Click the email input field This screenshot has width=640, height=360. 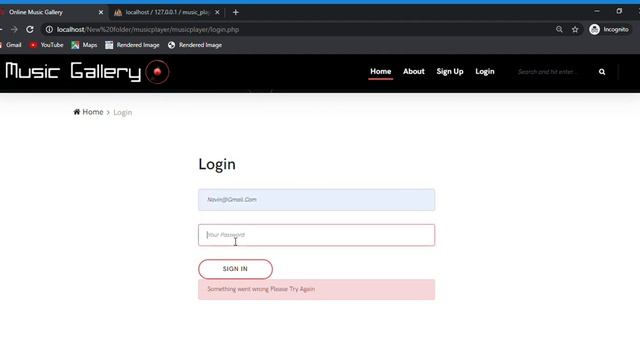click(316, 200)
